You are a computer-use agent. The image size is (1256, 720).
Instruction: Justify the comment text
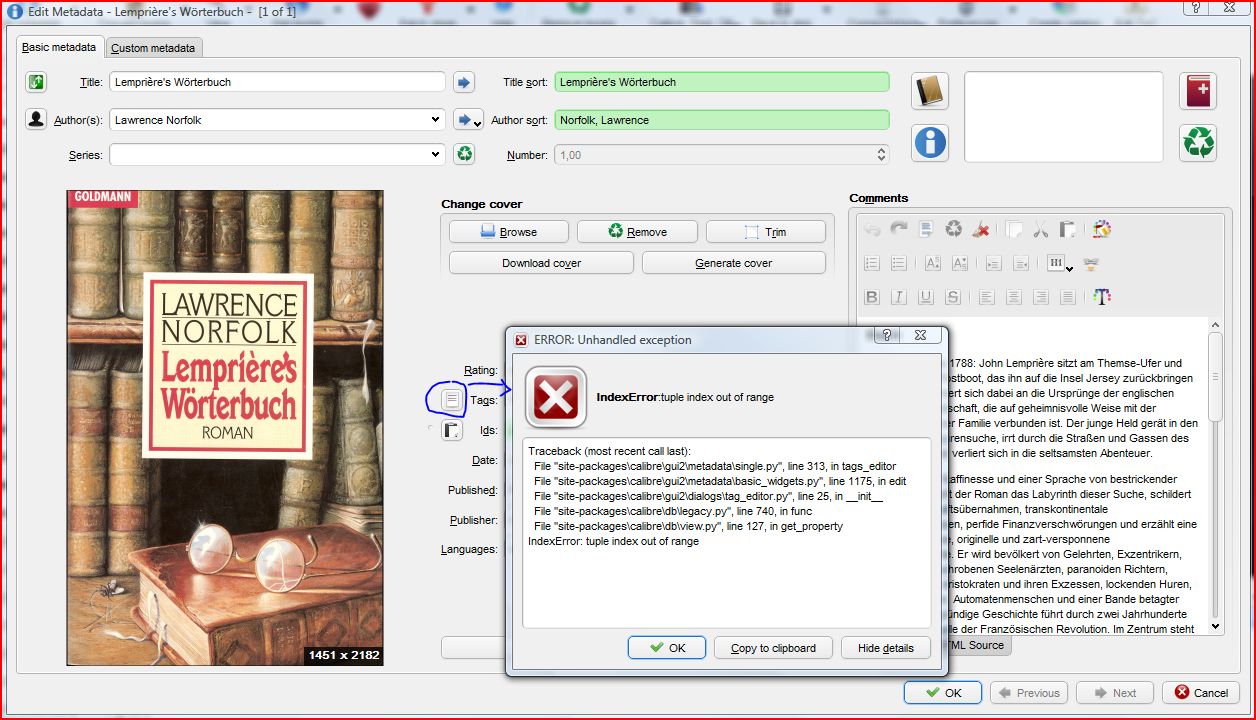click(x=1068, y=297)
